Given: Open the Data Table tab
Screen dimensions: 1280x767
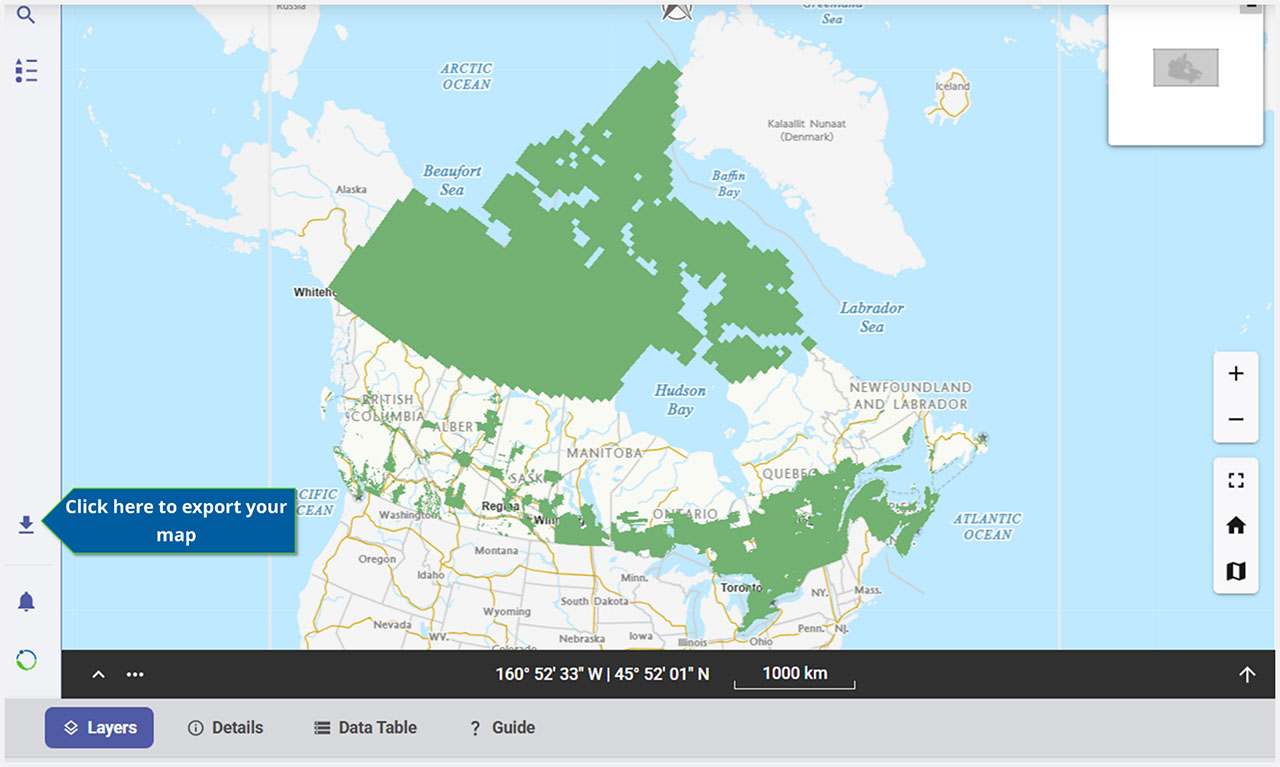Looking at the screenshot, I should click(365, 728).
